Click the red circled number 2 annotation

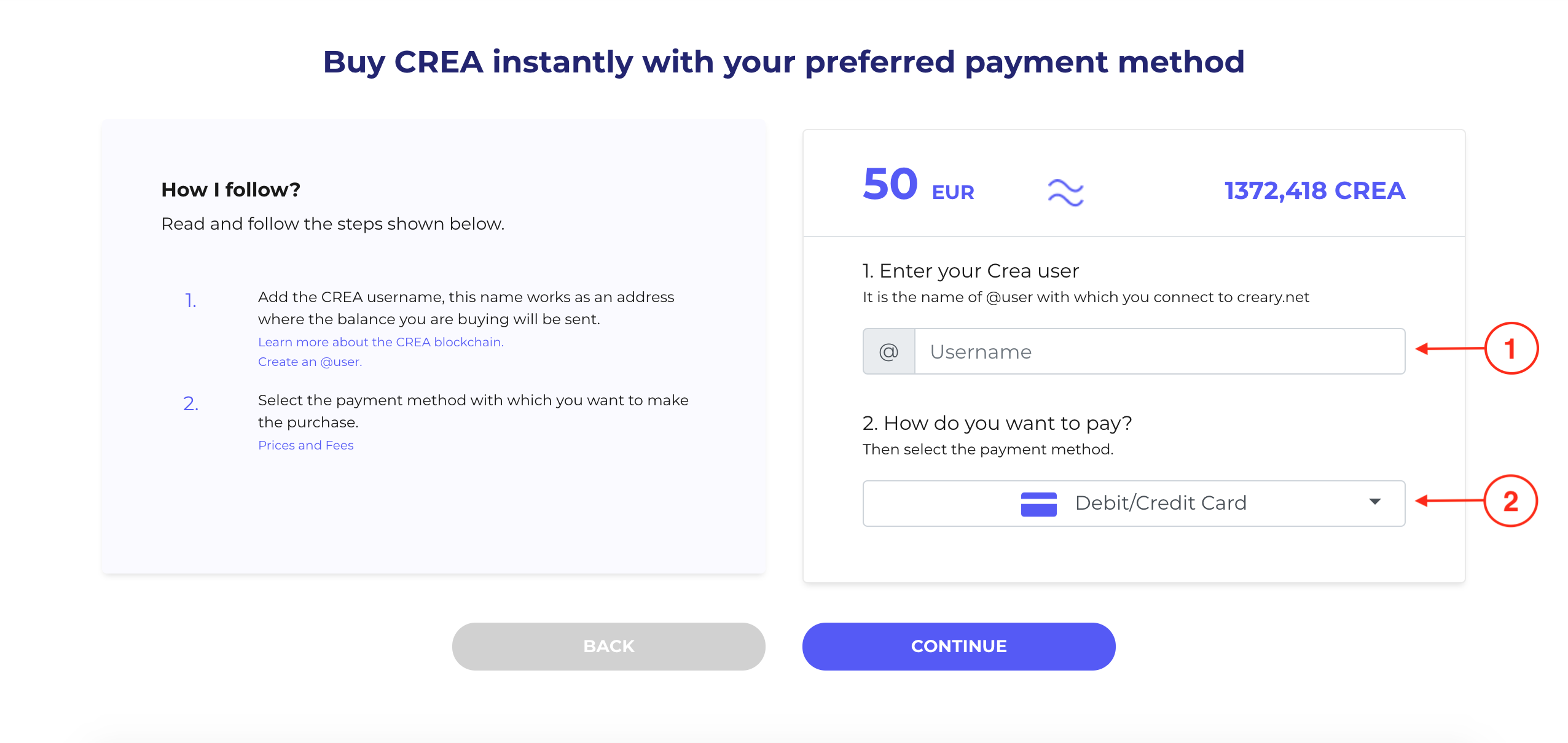click(x=1511, y=500)
